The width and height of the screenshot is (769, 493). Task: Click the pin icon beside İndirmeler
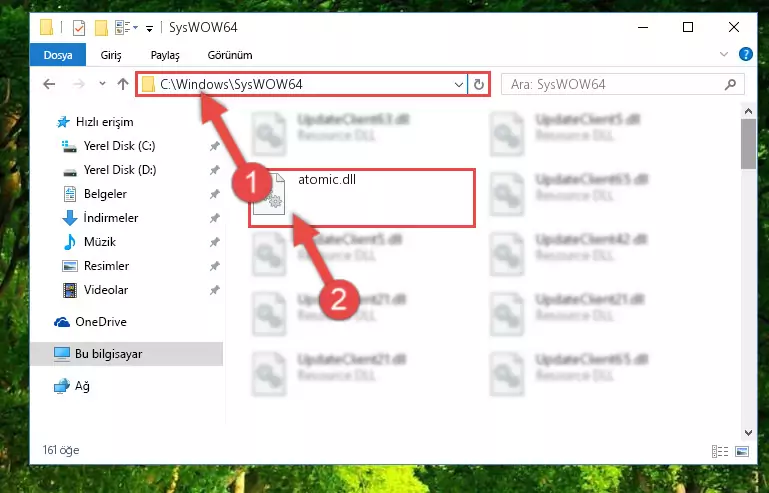[214, 218]
